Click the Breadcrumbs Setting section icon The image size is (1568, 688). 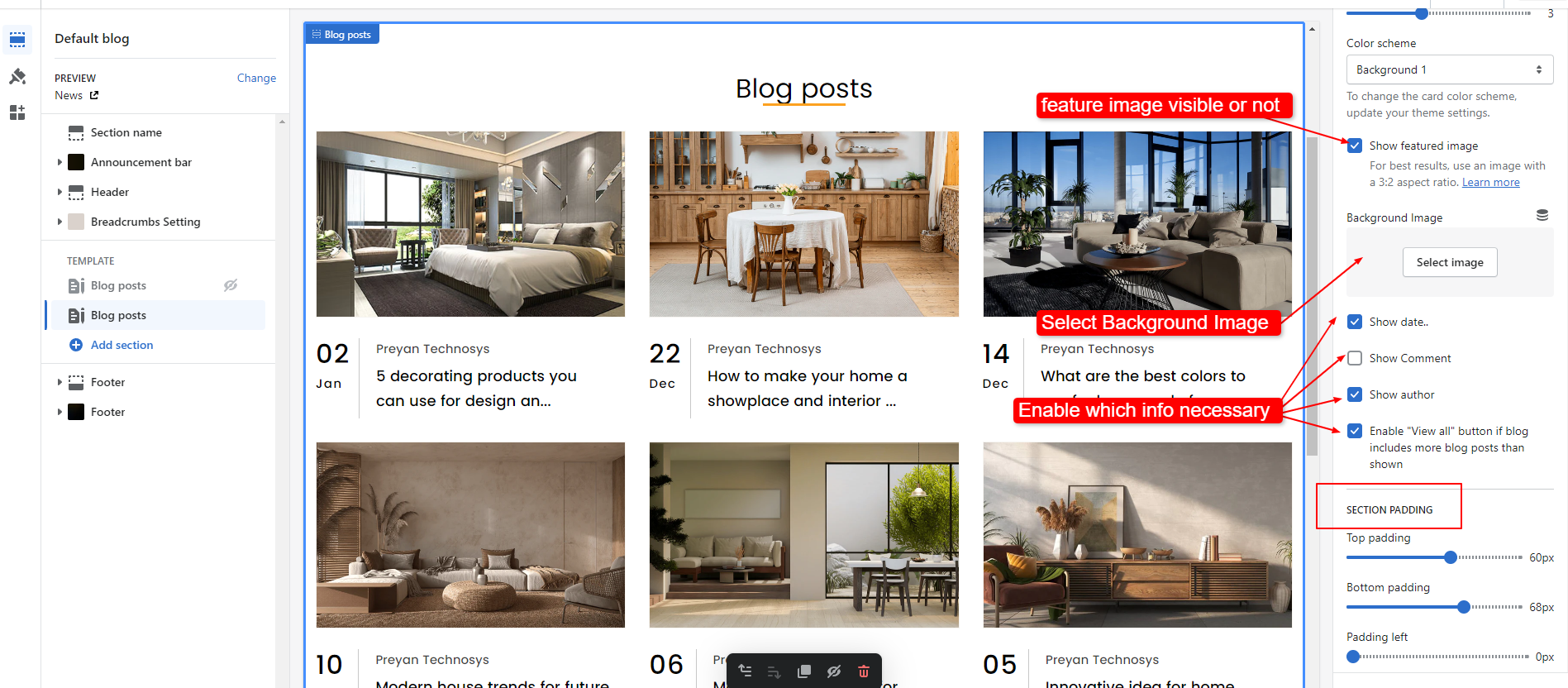[x=76, y=222]
